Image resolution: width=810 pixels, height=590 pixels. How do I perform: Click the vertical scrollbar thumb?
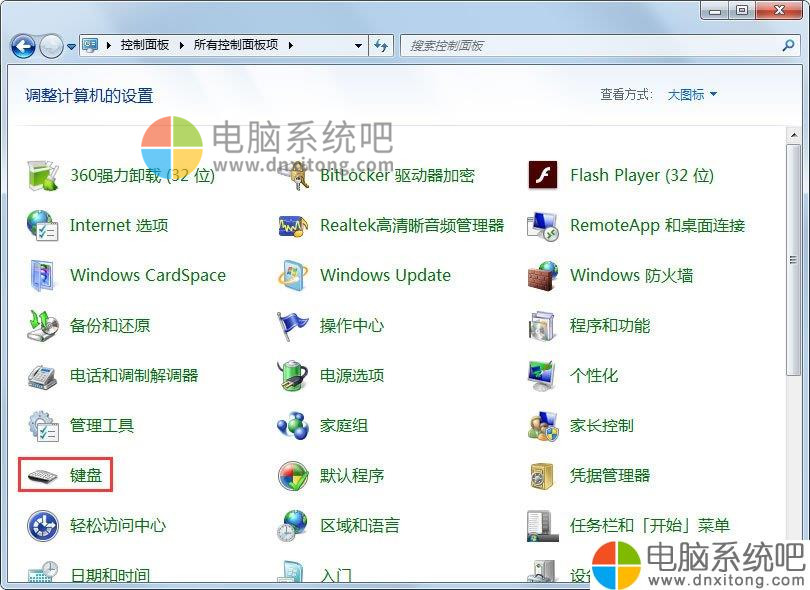(x=793, y=260)
